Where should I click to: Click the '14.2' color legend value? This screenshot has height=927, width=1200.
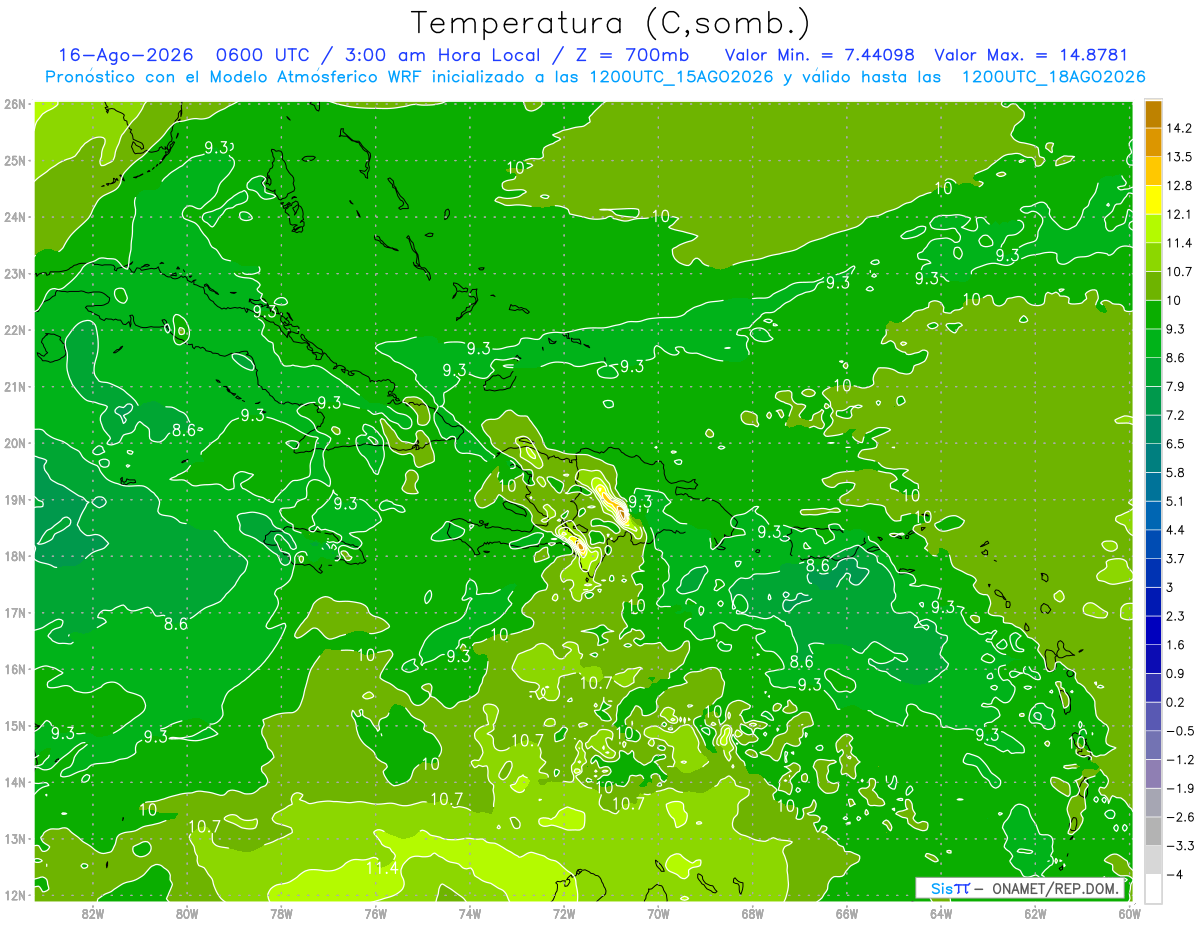(1178, 128)
